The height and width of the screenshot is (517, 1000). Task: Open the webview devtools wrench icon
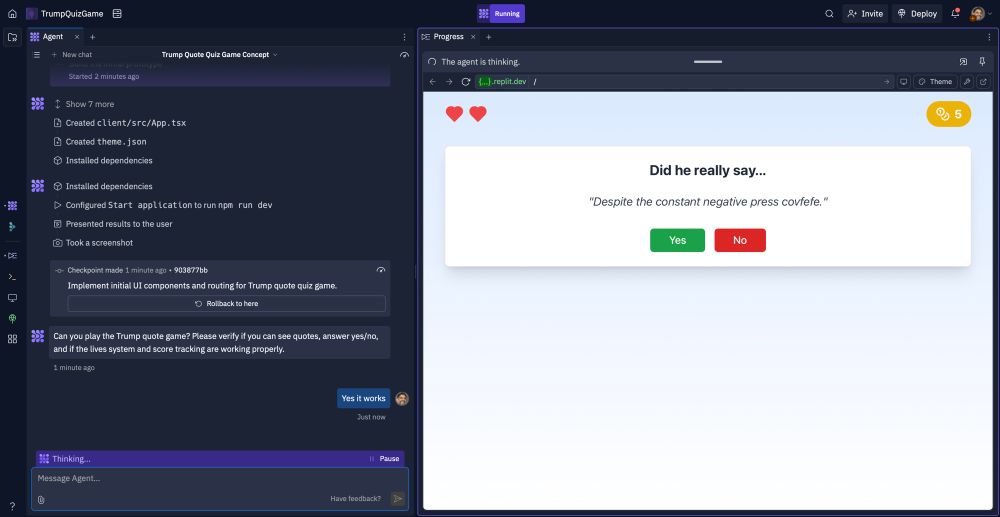coord(967,82)
